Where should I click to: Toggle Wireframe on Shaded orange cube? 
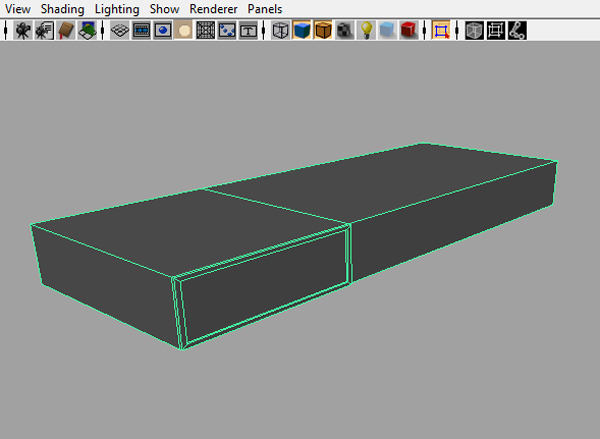(x=323, y=30)
